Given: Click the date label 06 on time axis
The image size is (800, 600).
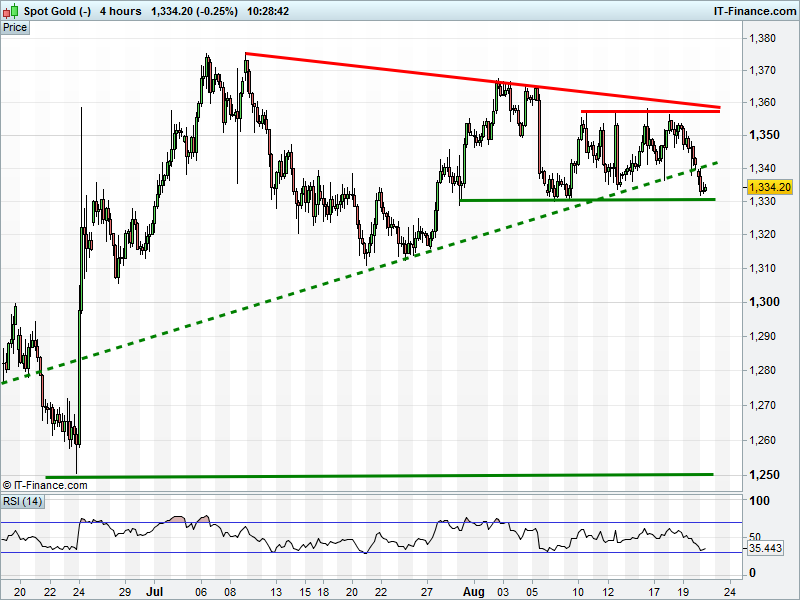Looking at the screenshot, I should (x=201, y=592).
